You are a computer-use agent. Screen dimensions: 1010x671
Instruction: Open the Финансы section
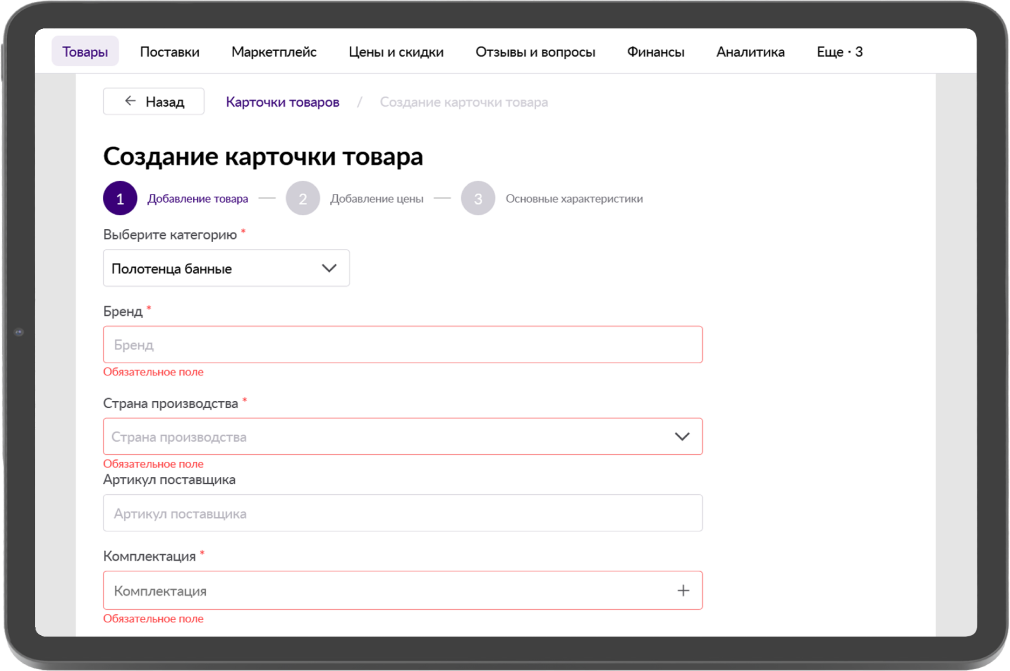655,52
